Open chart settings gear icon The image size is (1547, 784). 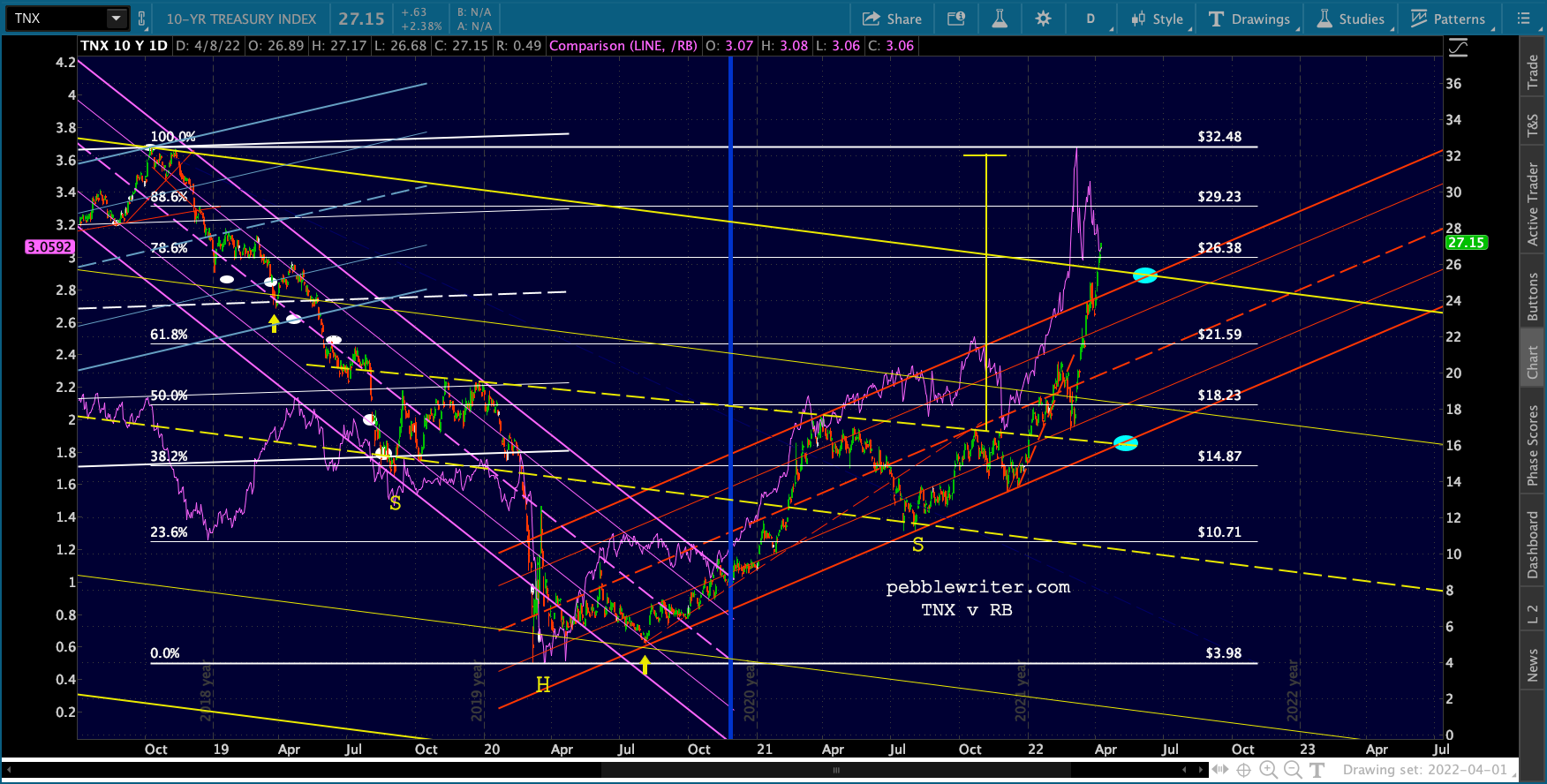(x=1043, y=19)
